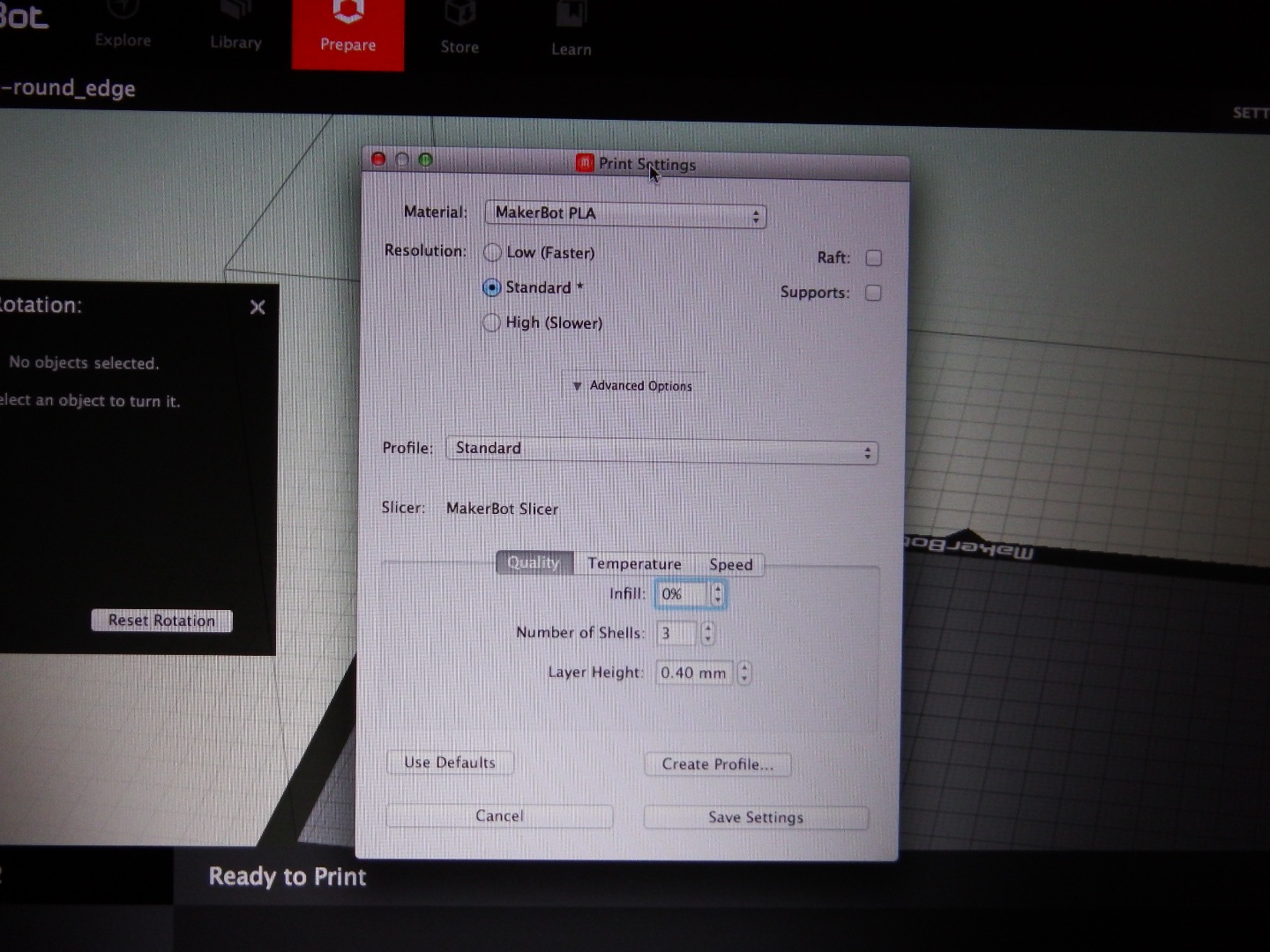The height and width of the screenshot is (952, 1270).
Task: Collapse the Advanced Options disclosure triangle
Action: (x=577, y=386)
